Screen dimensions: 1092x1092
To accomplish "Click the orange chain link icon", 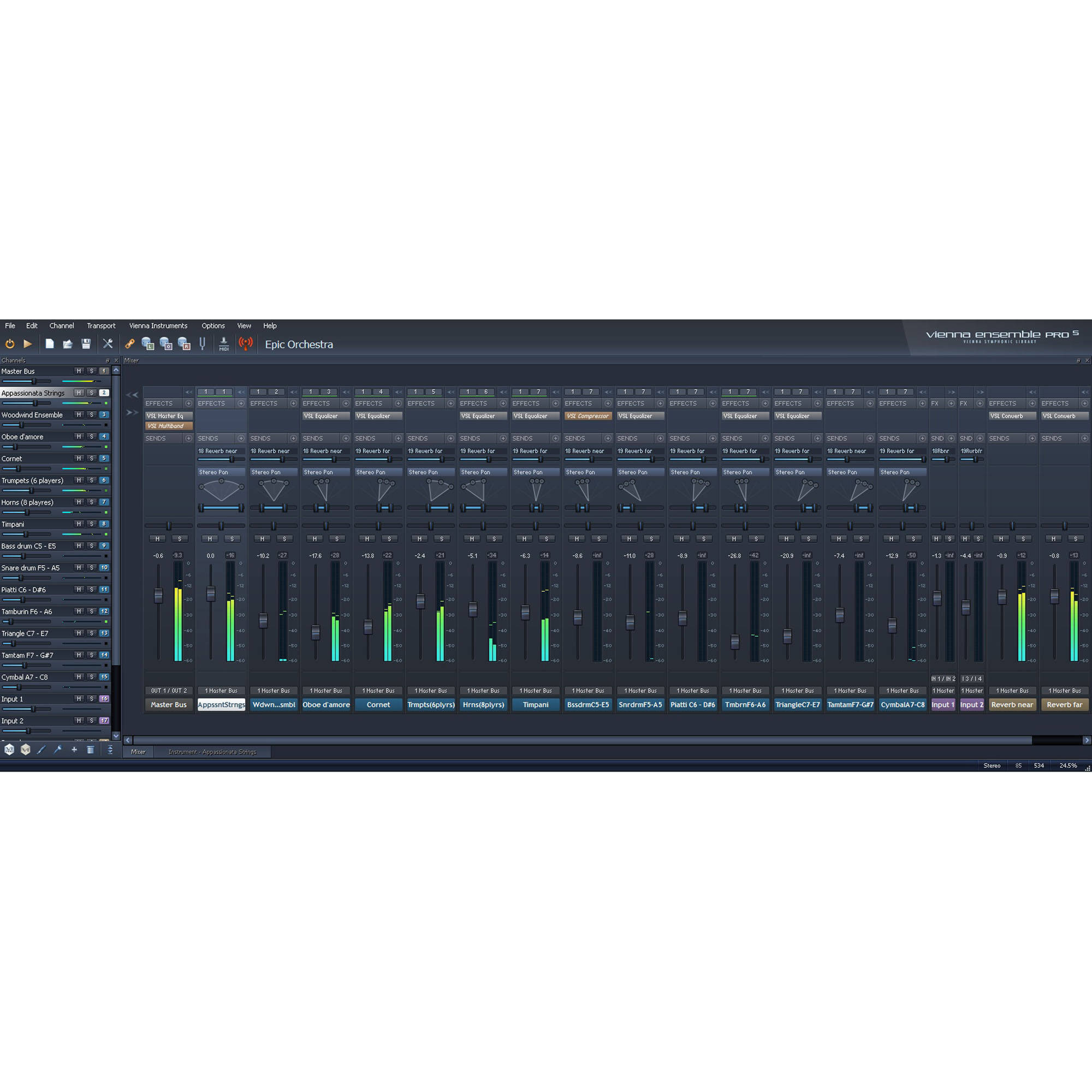I will (x=129, y=343).
